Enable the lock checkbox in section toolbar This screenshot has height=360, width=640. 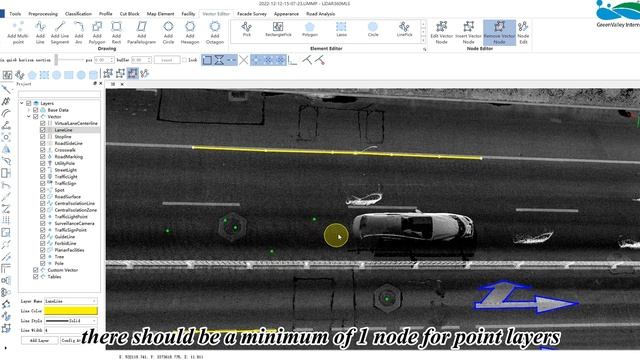click(x=184, y=60)
